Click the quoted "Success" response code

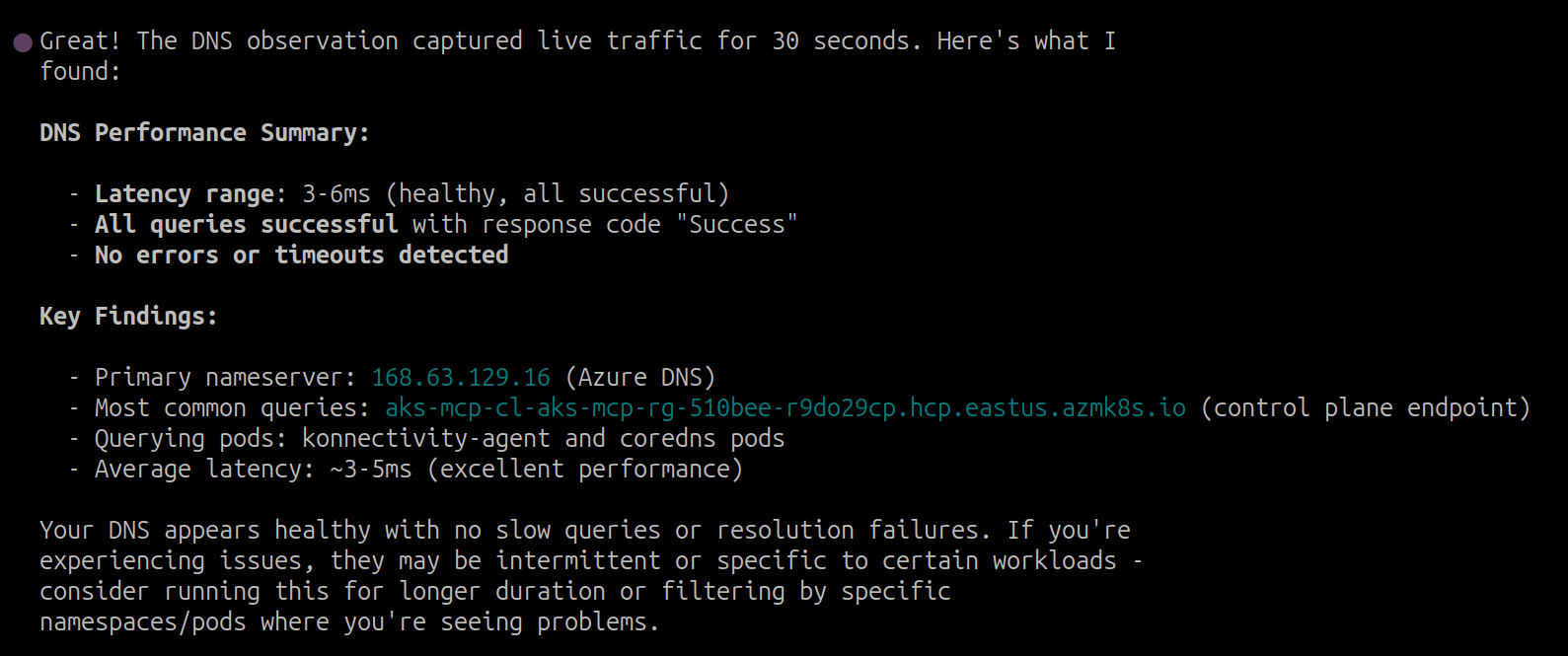click(736, 225)
